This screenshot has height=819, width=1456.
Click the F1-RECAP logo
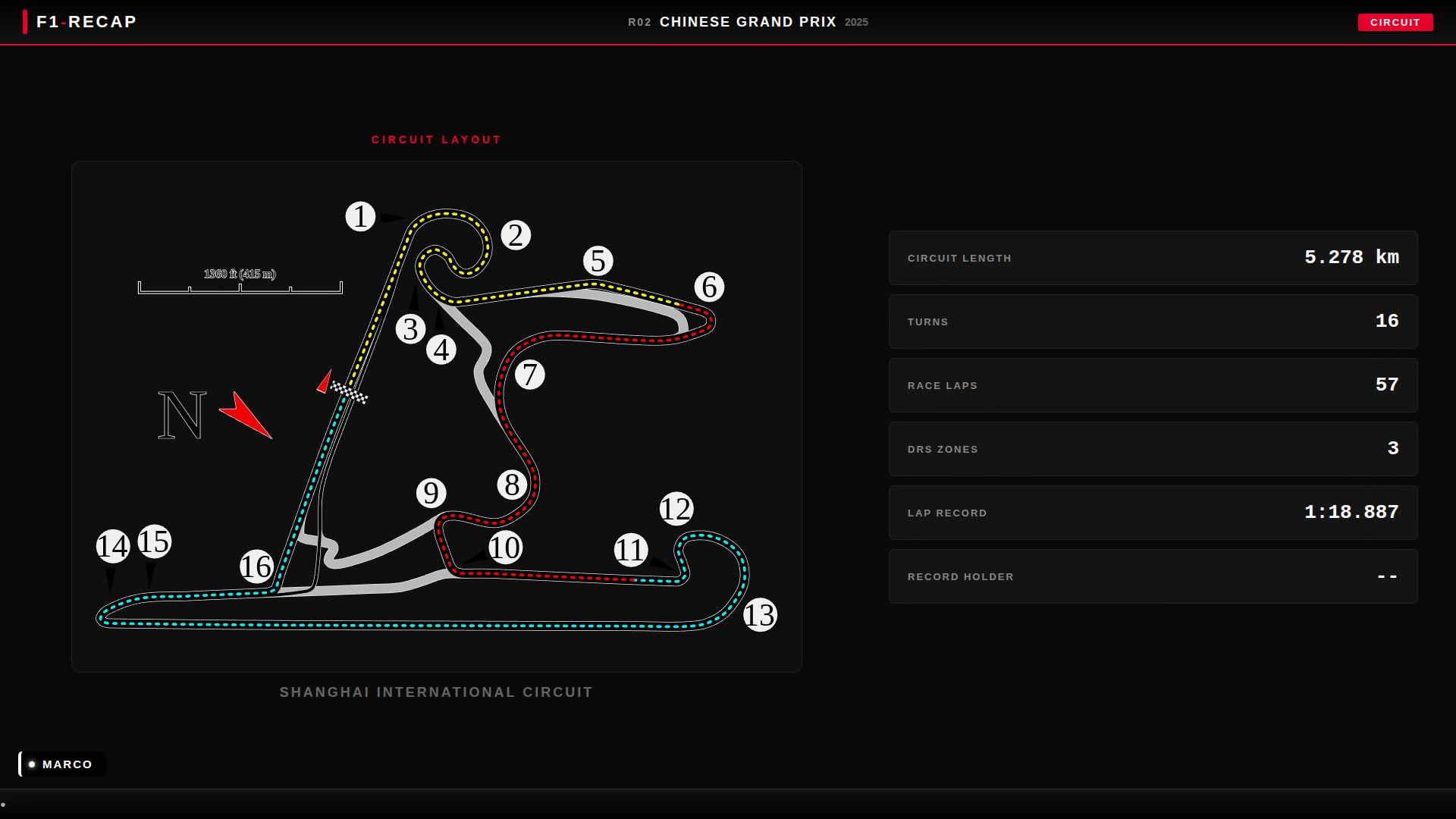pos(86,22)
